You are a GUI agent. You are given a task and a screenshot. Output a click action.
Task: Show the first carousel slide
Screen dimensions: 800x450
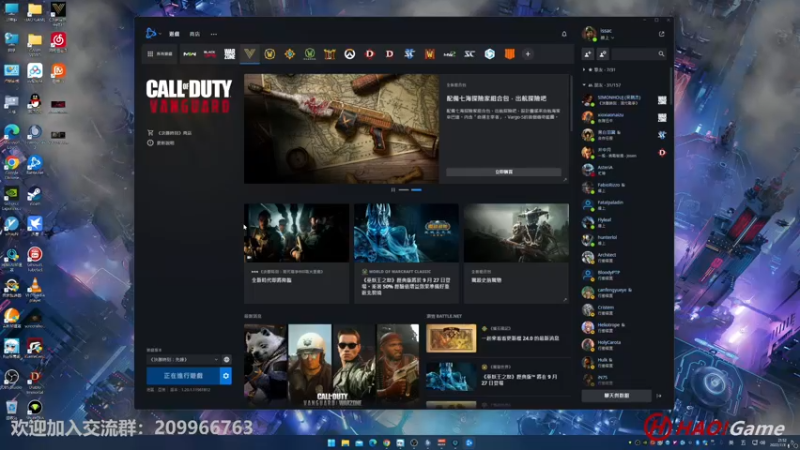tap(404, 190)
